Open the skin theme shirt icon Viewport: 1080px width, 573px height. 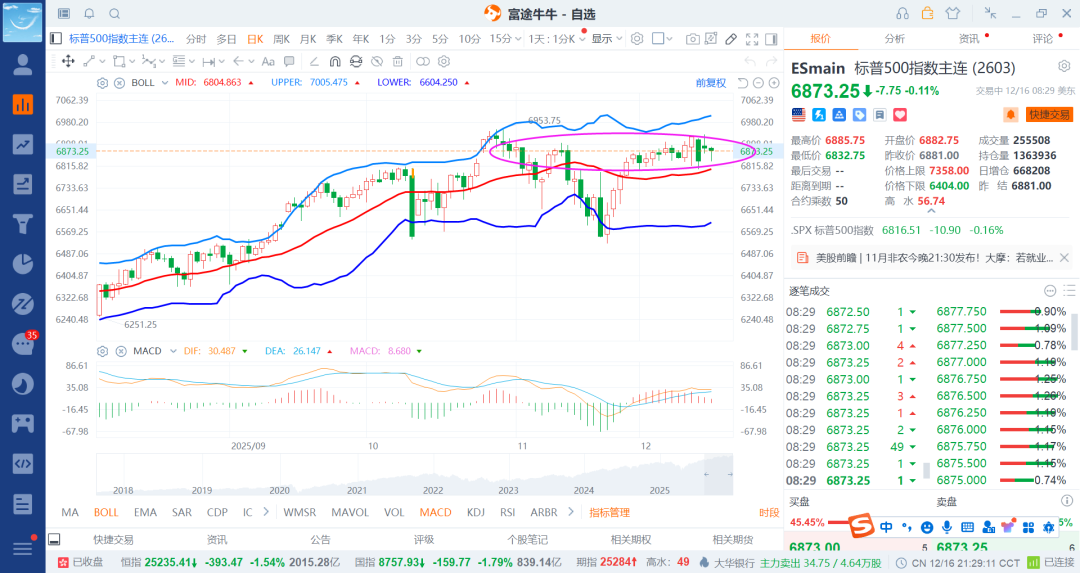[x=953, y=13]
